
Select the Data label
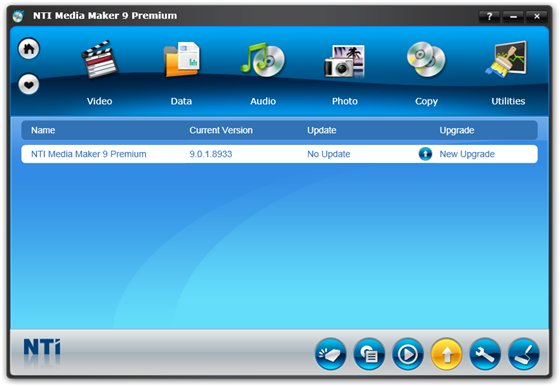click(181, 101)
